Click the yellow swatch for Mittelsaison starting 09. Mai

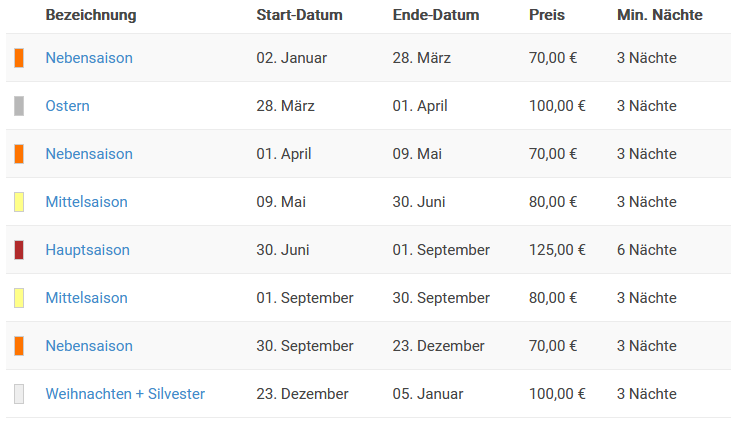(19, 202)
